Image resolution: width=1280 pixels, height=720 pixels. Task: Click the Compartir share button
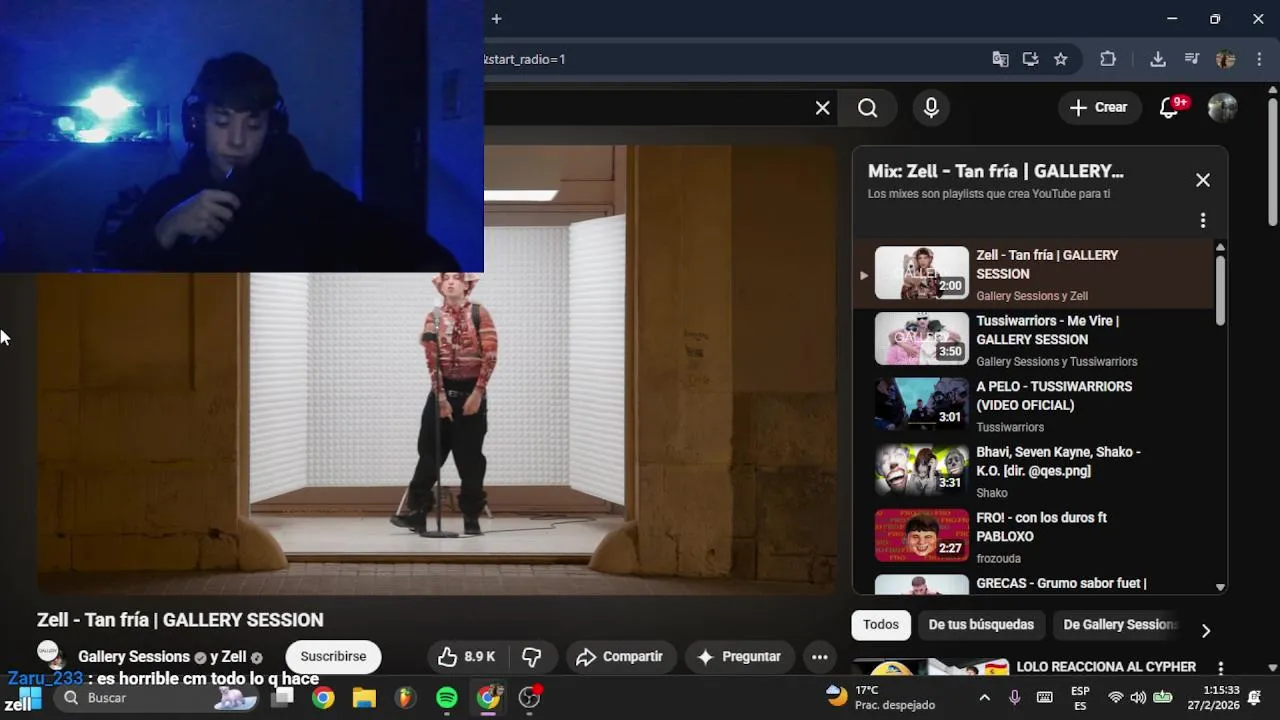pos(620,657)
